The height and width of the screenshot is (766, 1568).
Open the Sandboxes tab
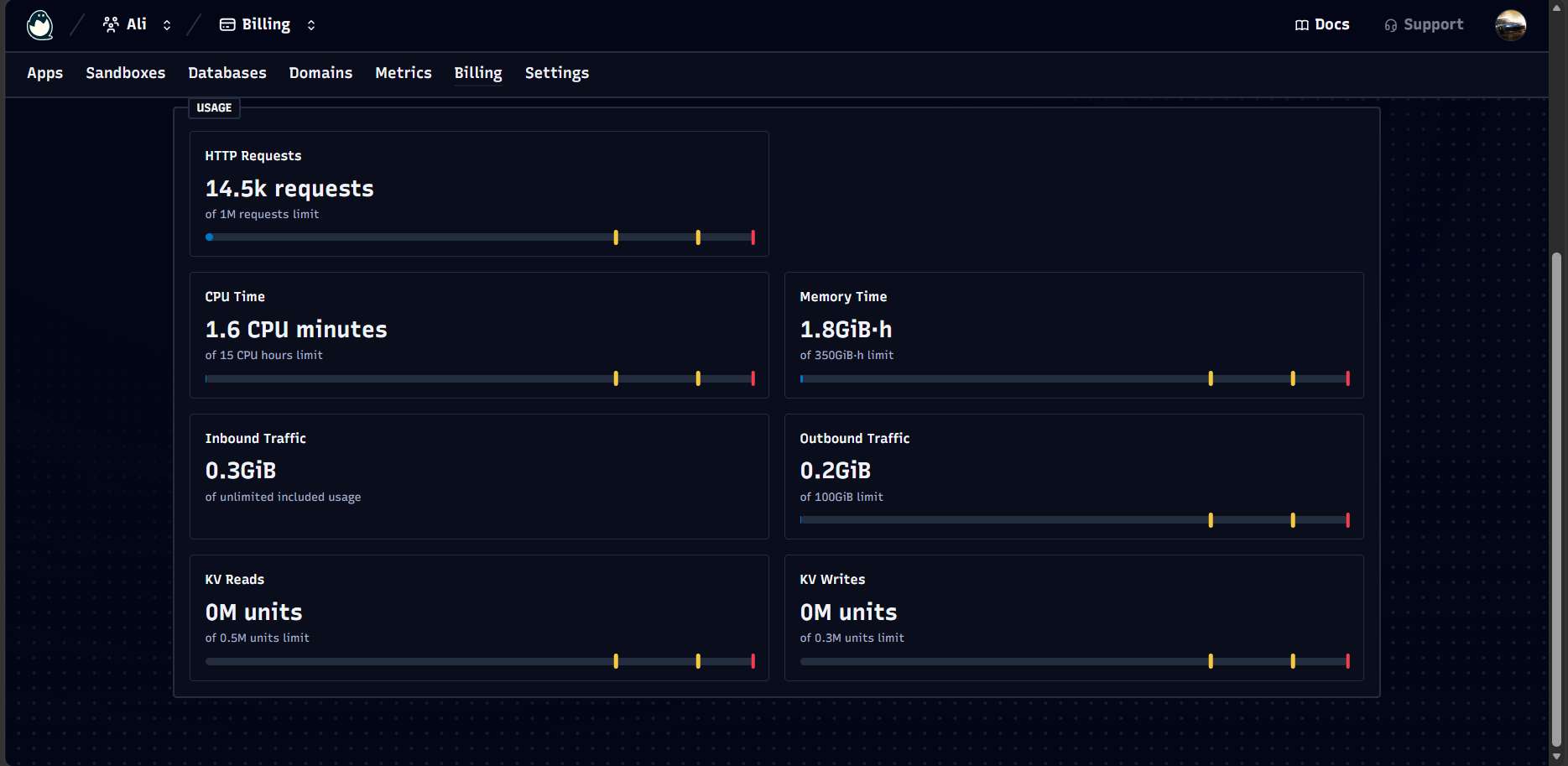click(126, 73)
